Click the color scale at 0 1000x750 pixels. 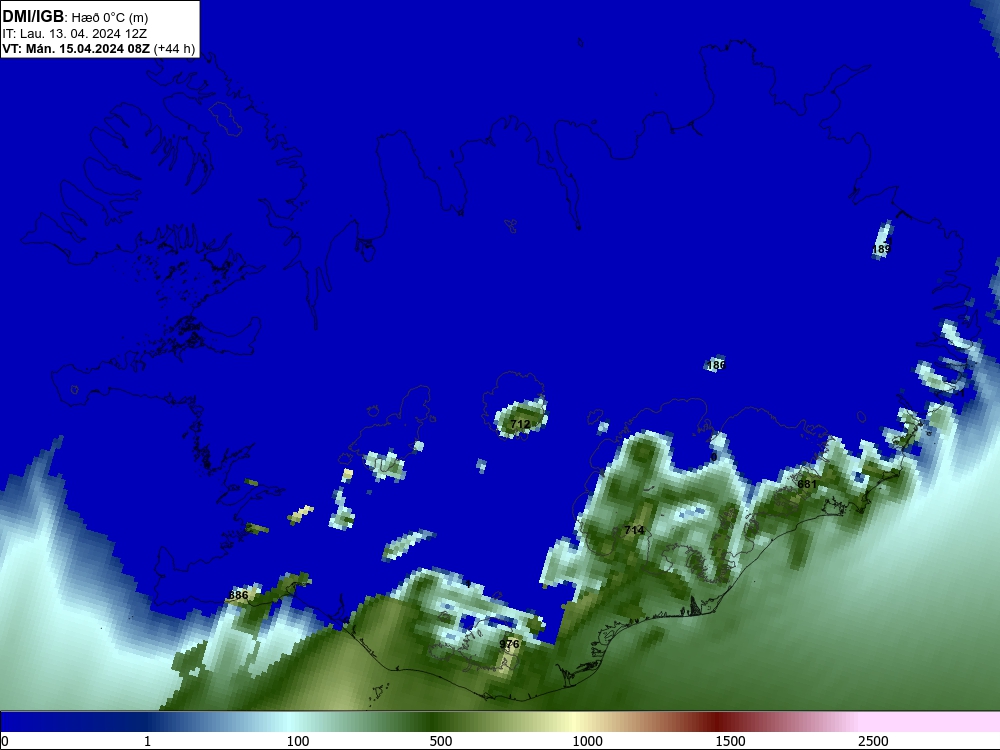click(5, 741)
